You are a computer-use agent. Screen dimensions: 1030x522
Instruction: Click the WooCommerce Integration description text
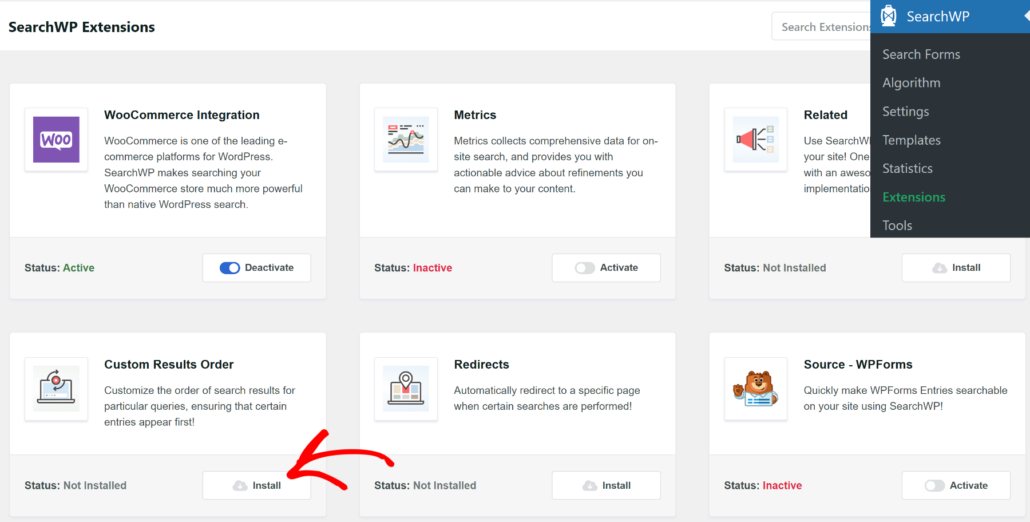coord(203,173)
